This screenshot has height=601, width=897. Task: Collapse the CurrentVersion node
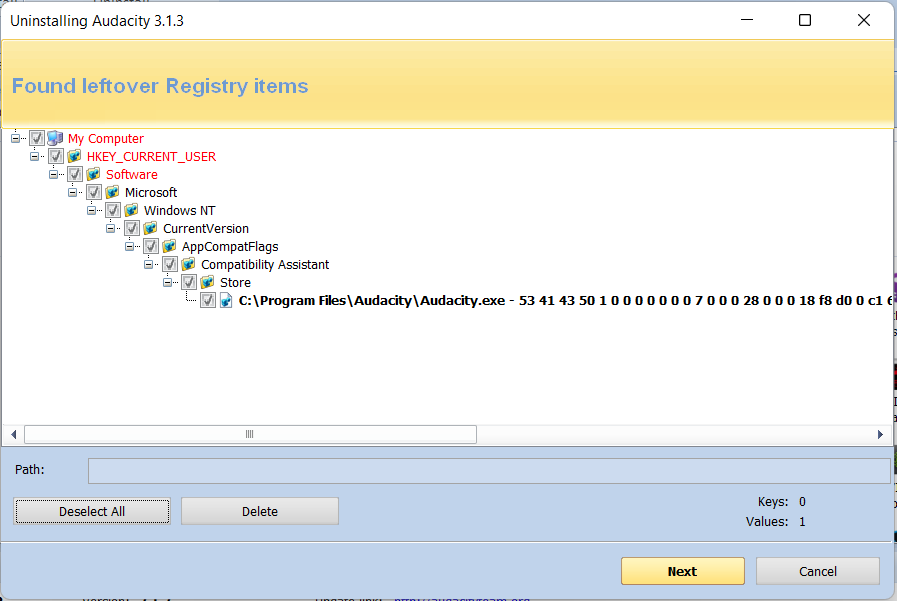(110, 228)
